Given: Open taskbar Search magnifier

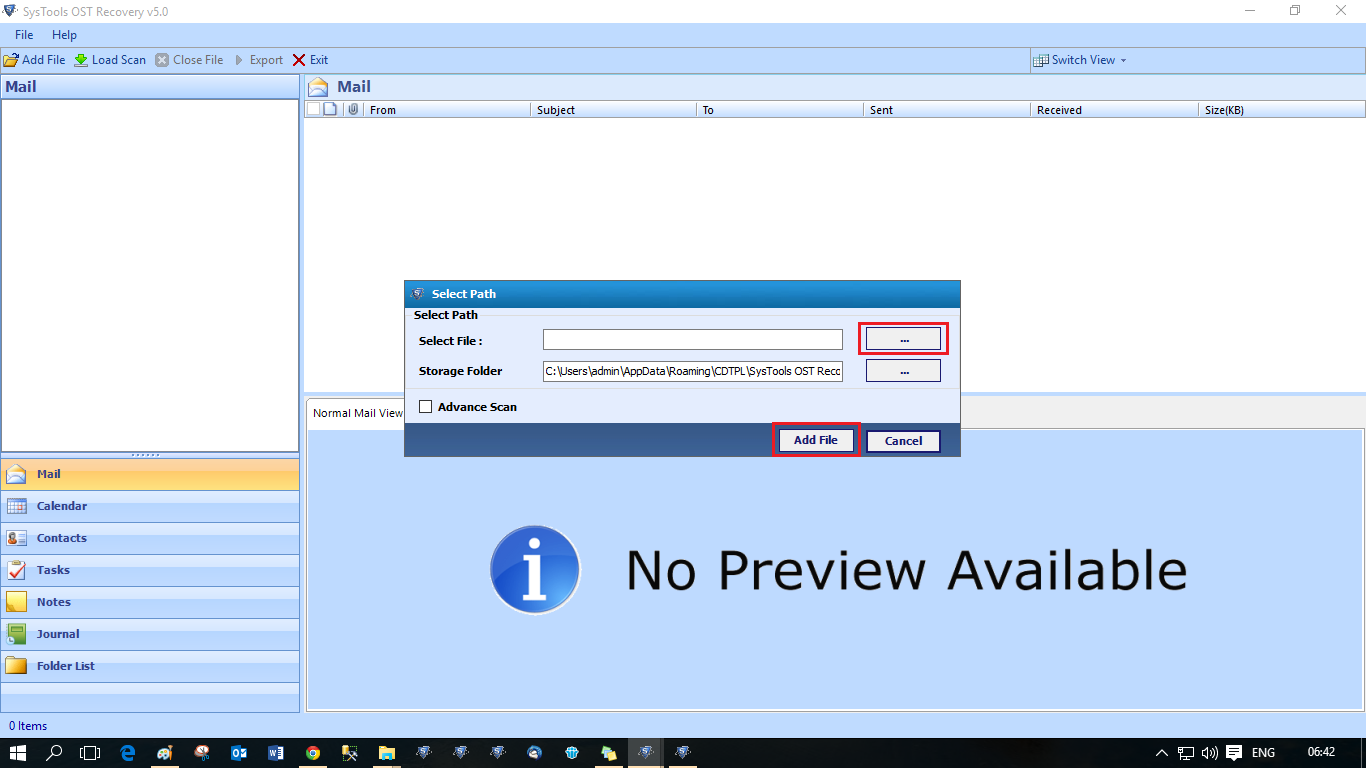Looking at the screenshot, I should pyautogui.click(x=55, y=752).
